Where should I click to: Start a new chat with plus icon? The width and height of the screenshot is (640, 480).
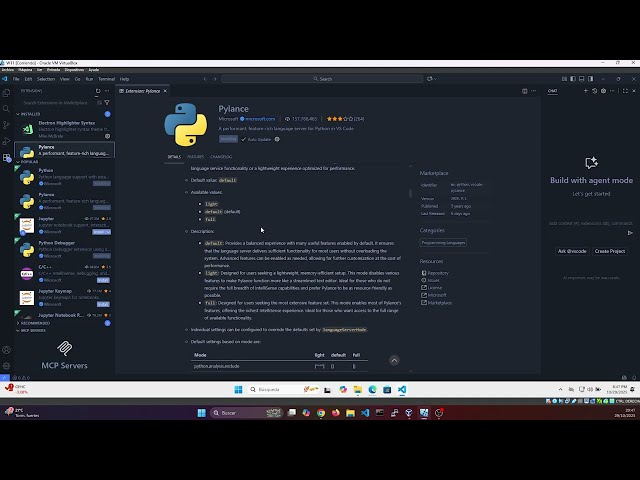pos(586,91)
